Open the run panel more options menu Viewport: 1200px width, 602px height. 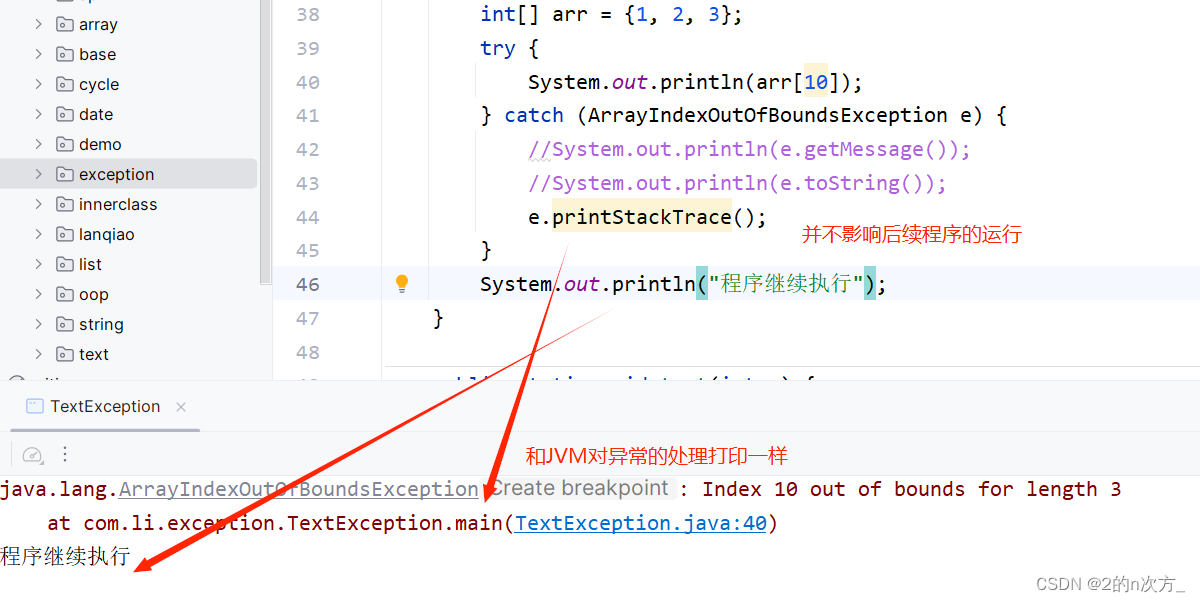pos(65,454)
